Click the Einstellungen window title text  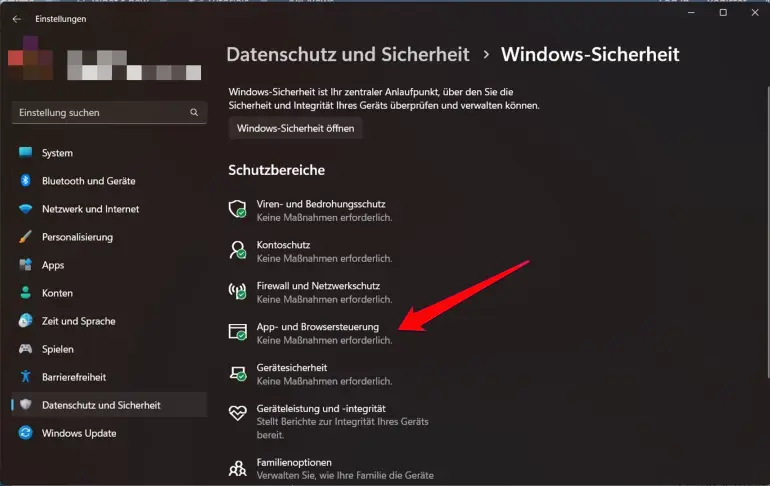61,19
